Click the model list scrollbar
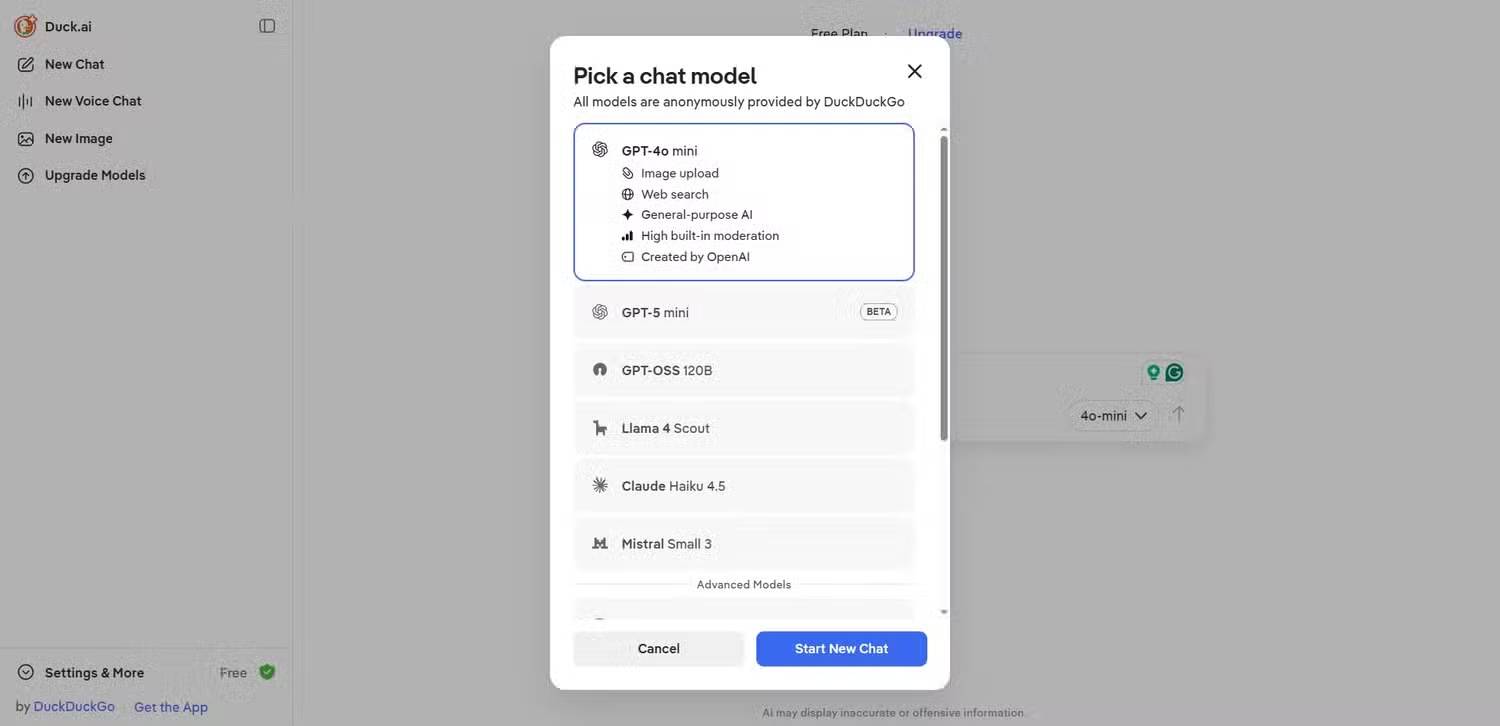 944,288
